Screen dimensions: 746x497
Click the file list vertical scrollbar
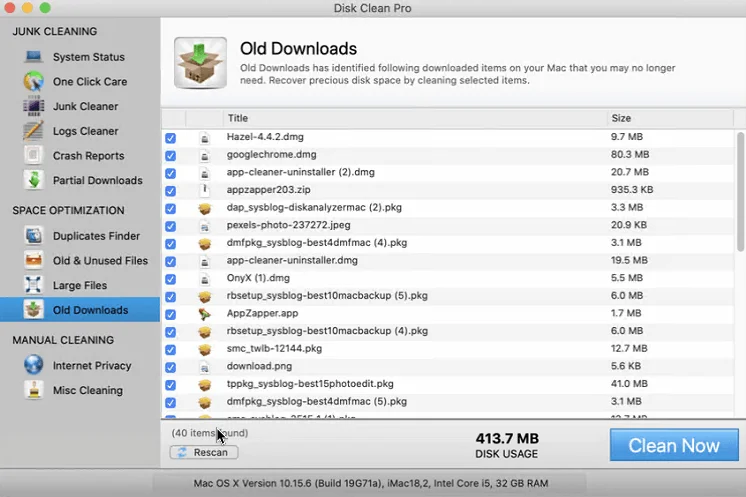click(740, 192)
